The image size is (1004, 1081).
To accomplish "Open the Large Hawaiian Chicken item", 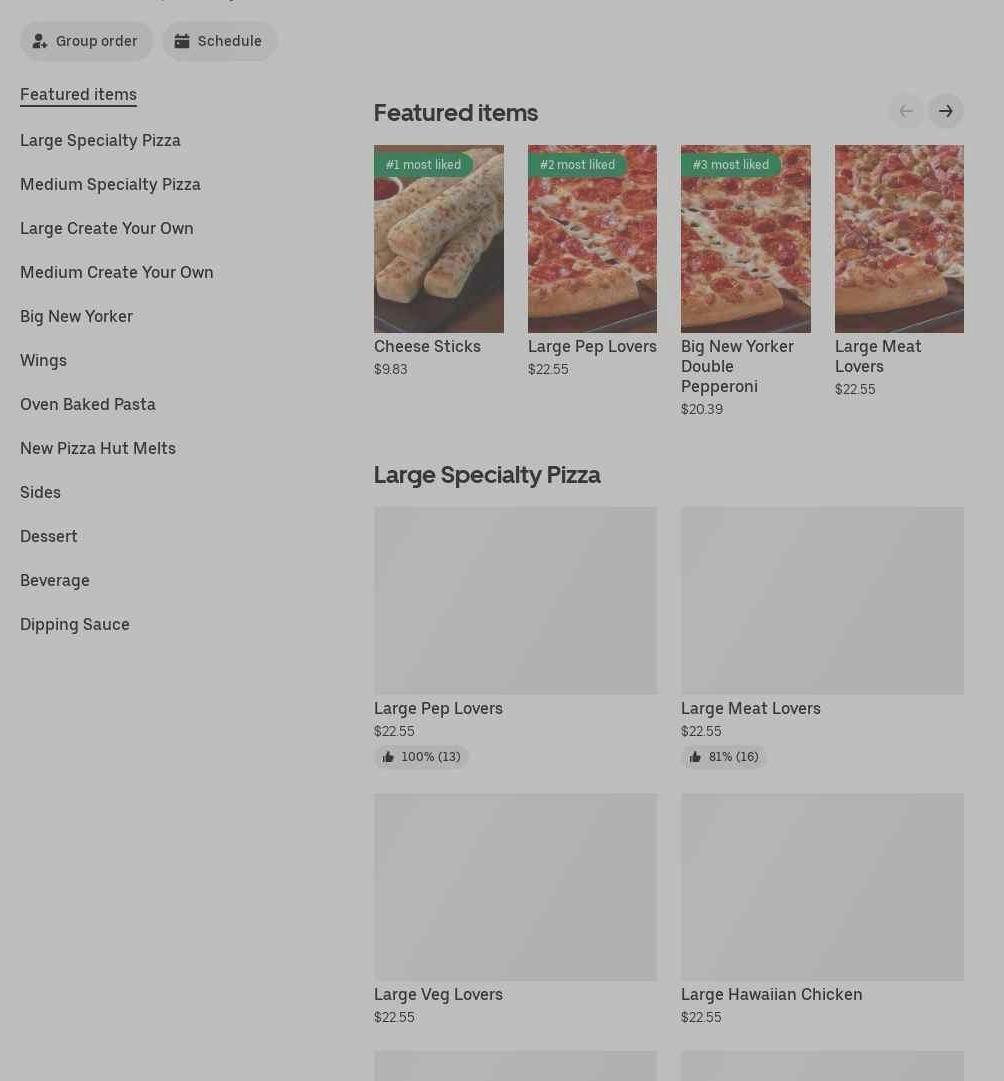I will [771, 994].
